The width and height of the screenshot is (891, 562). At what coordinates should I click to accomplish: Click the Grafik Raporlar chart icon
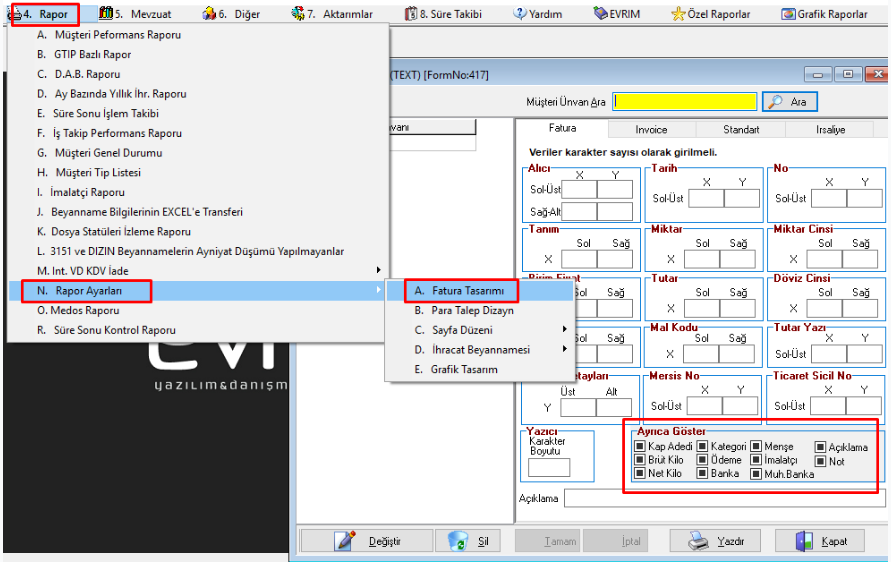tap(788, 14)
